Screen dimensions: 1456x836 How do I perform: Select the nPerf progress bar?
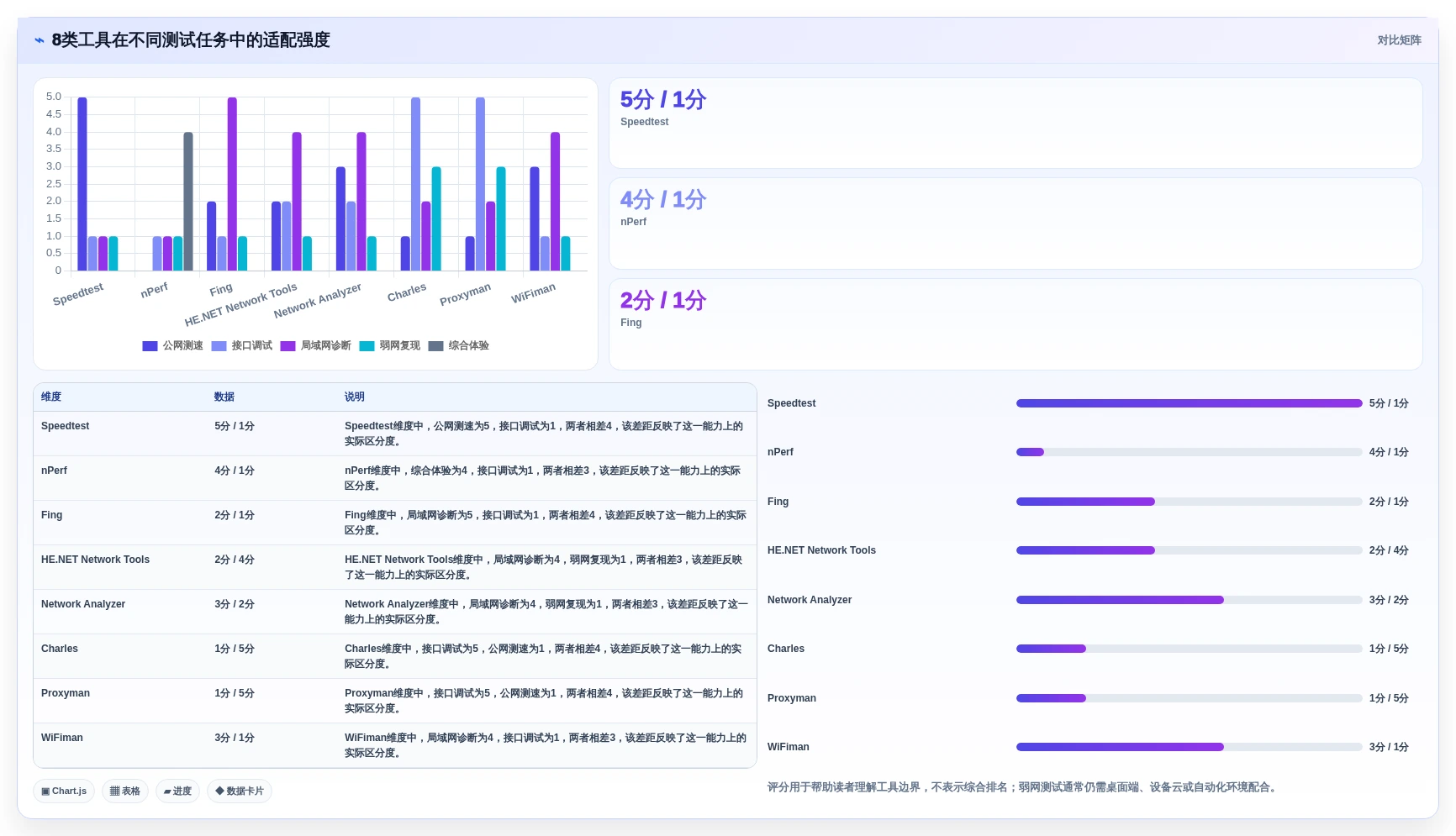(x=1189, y=452)
